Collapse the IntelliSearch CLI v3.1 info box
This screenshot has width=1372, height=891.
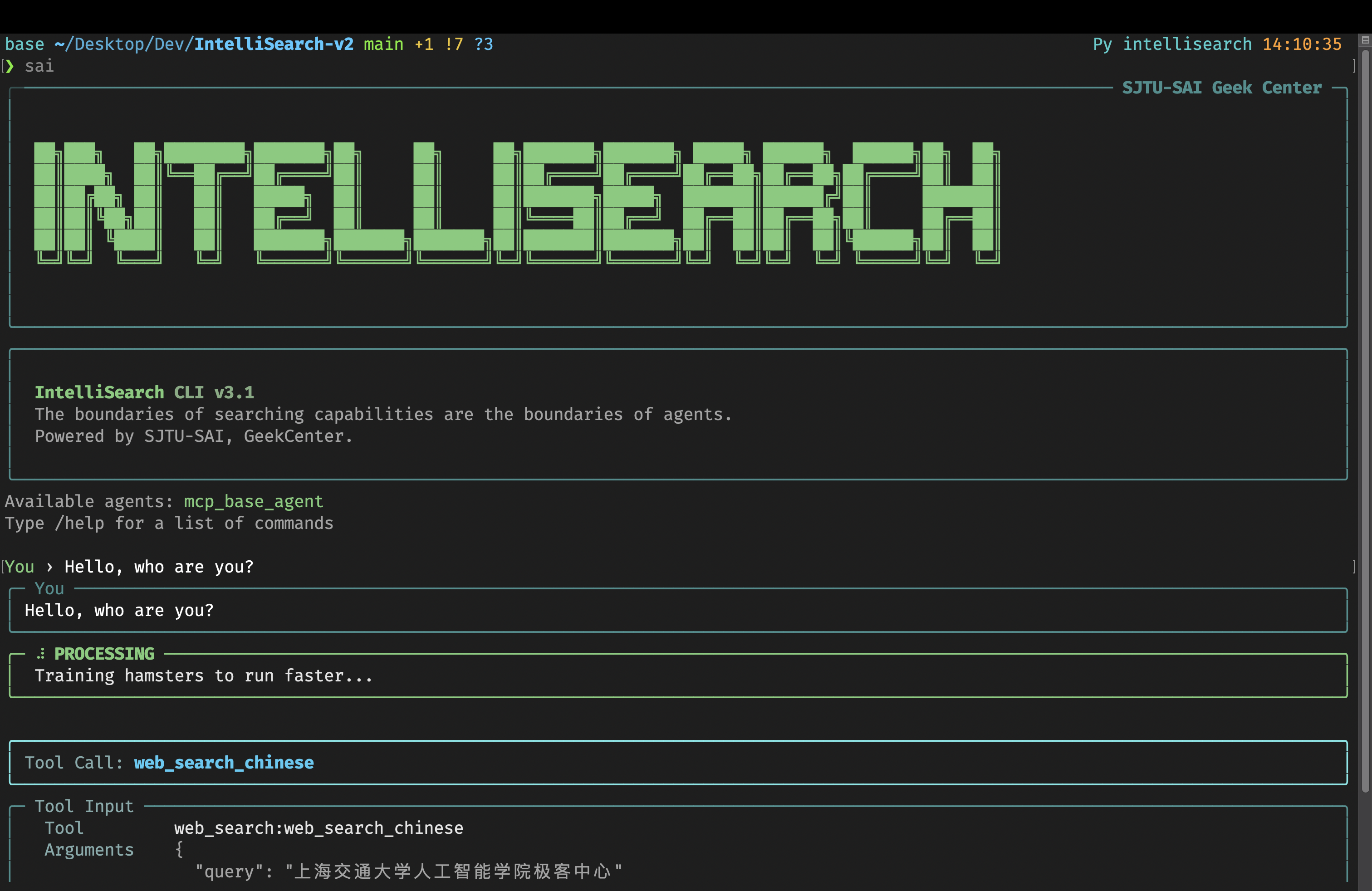[x=145, y=392]
